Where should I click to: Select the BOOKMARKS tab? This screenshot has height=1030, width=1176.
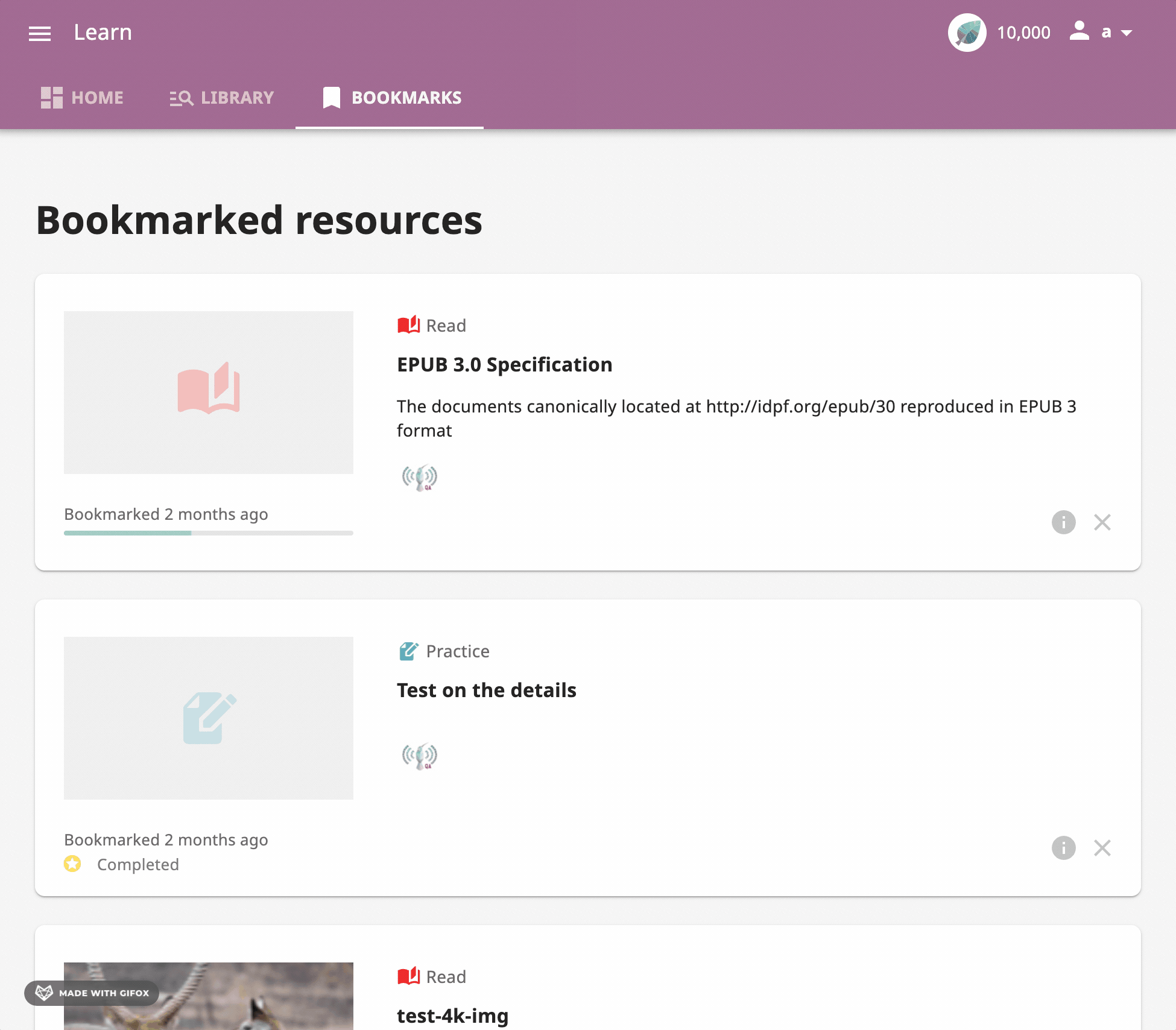[389, 98]
